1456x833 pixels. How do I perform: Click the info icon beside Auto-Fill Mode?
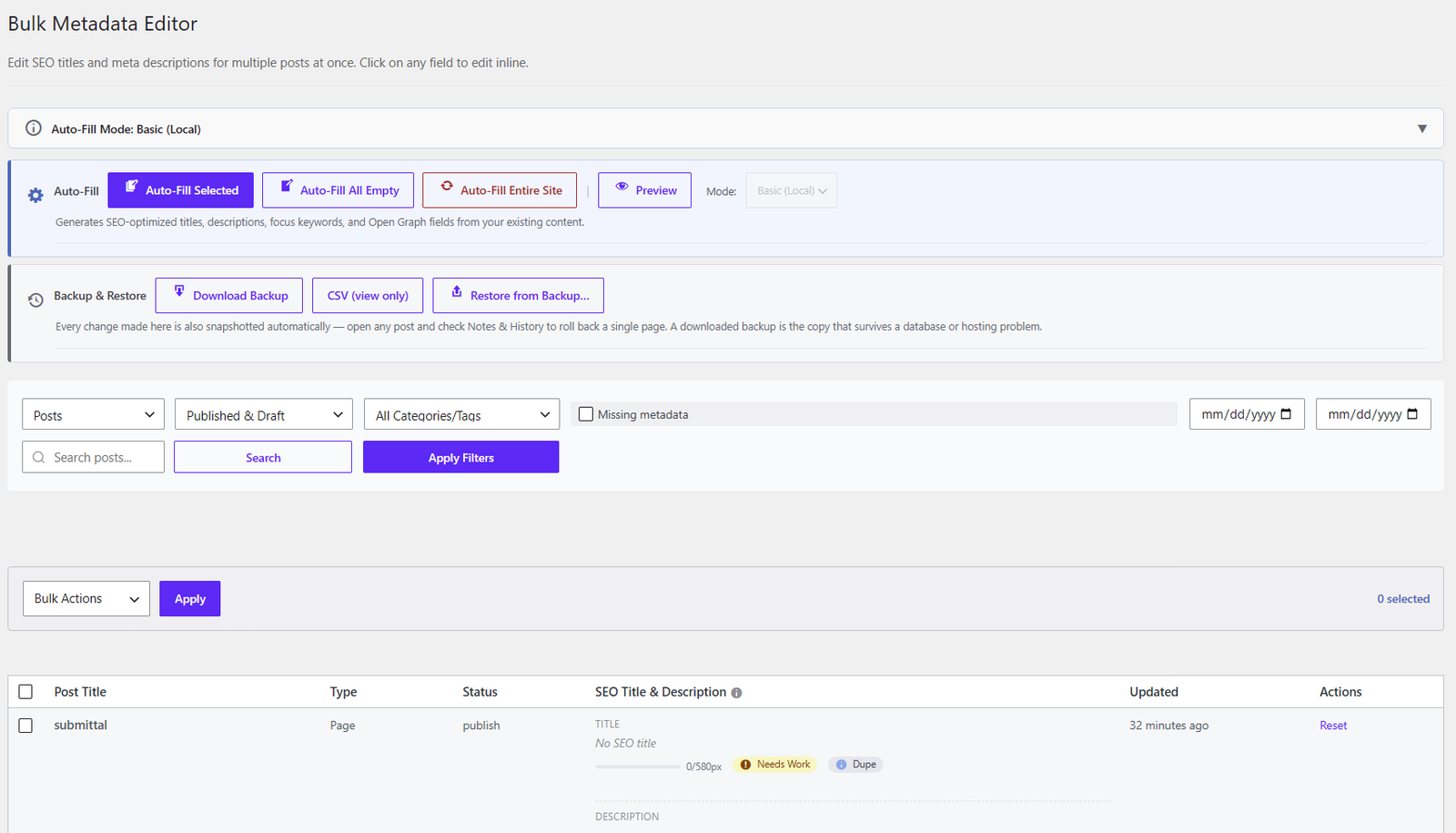pos(34,128)
